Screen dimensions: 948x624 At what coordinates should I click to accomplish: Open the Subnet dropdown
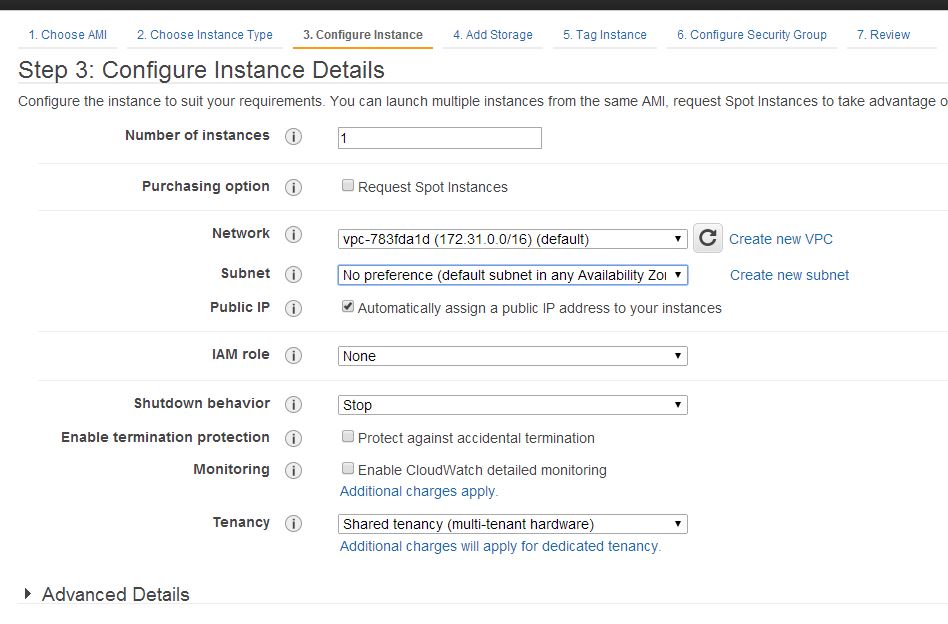(513, 275)
